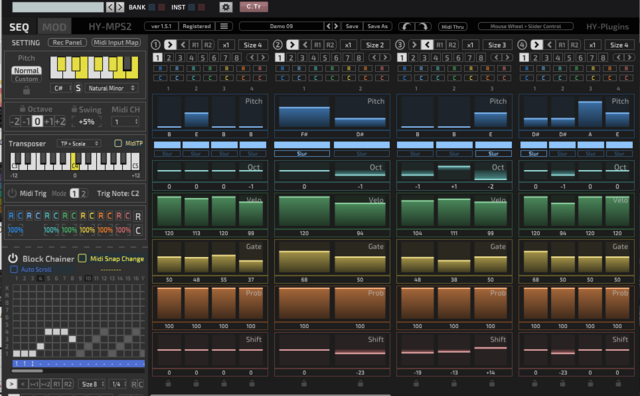This screenshot has height=396, width=640.
Task: Select previous preset arrow beside Demo 09
Action: point(328,26)
